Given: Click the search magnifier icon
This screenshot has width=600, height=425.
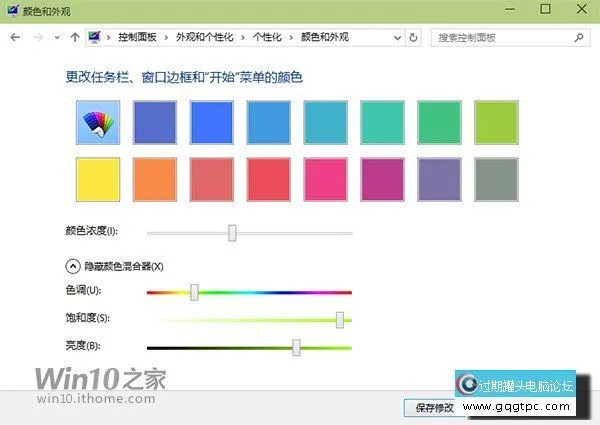Looking at the screenshot, I should click(579, 37).
